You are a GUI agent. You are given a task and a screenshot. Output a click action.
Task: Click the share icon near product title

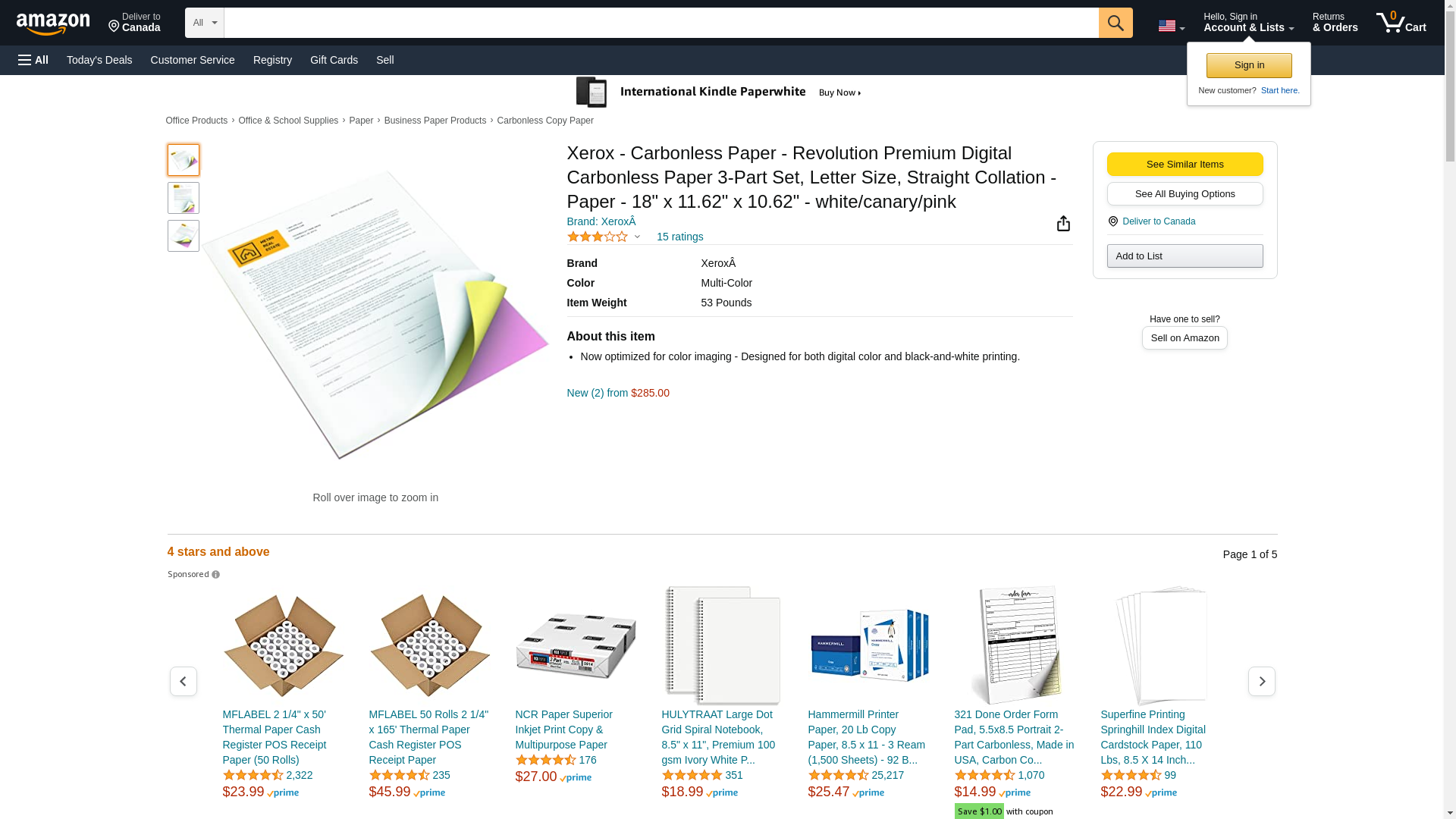[1063, 223]
